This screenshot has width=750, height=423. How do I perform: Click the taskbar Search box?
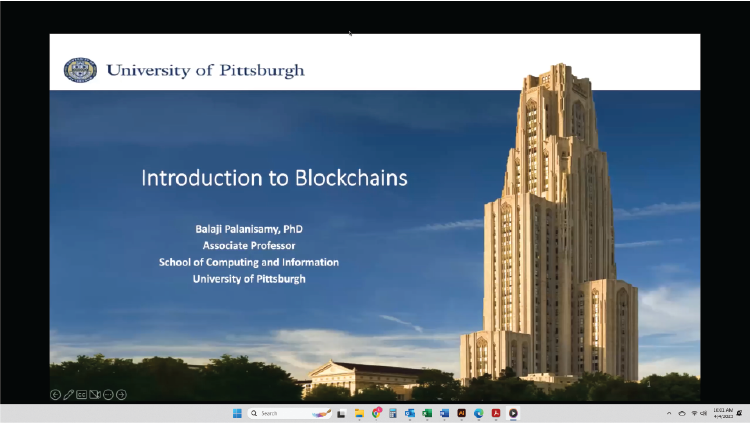pyautogui.click(x=290, y=413)
